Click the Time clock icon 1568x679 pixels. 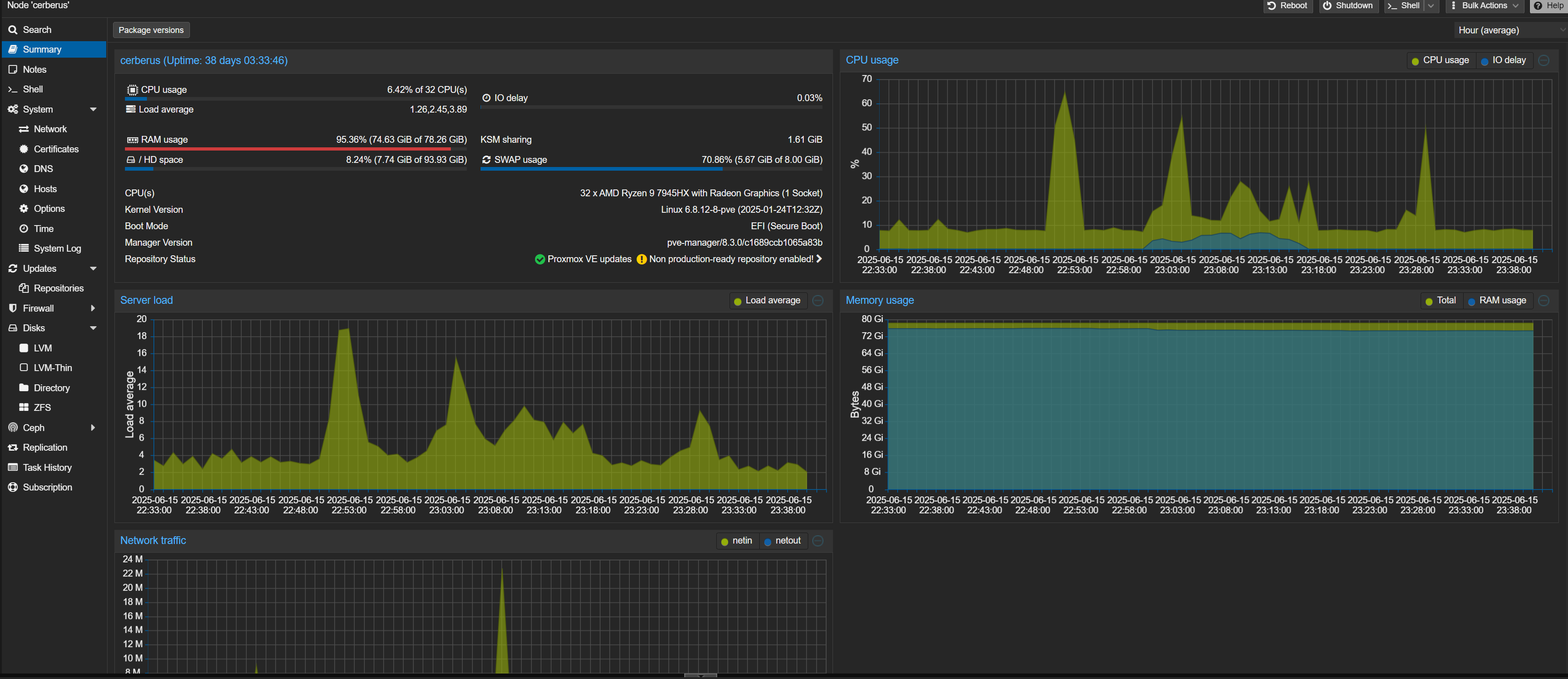pyautogui.click(x=24, y=229)
